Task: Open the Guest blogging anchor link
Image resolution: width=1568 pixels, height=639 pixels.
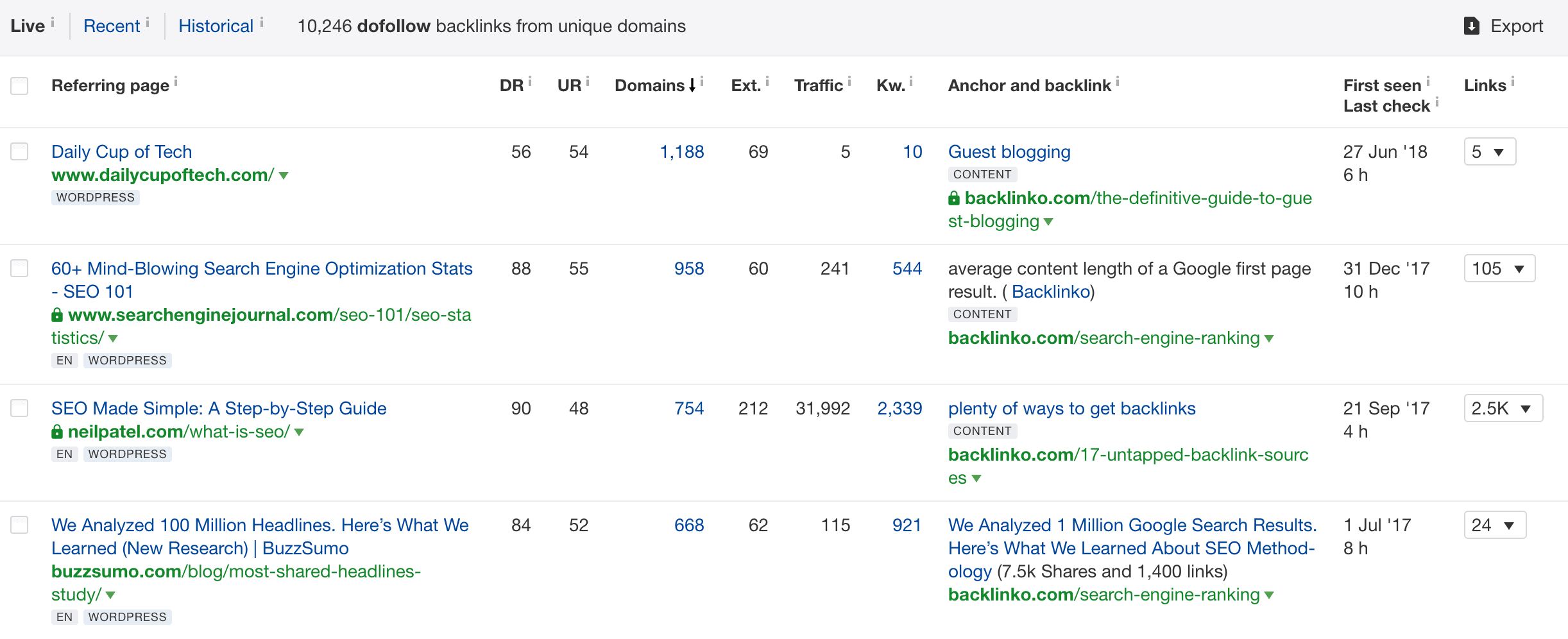Action: point(1009,151)
